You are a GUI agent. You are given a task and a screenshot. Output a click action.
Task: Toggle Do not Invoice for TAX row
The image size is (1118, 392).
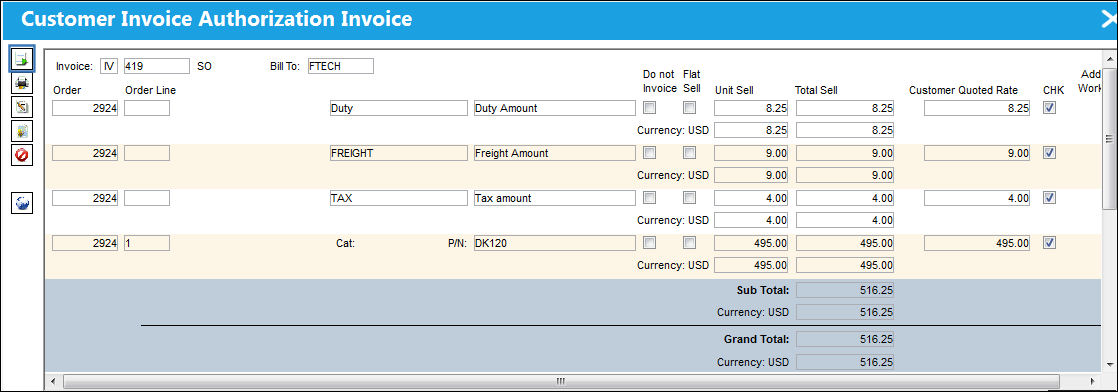[x=649, y=197]
